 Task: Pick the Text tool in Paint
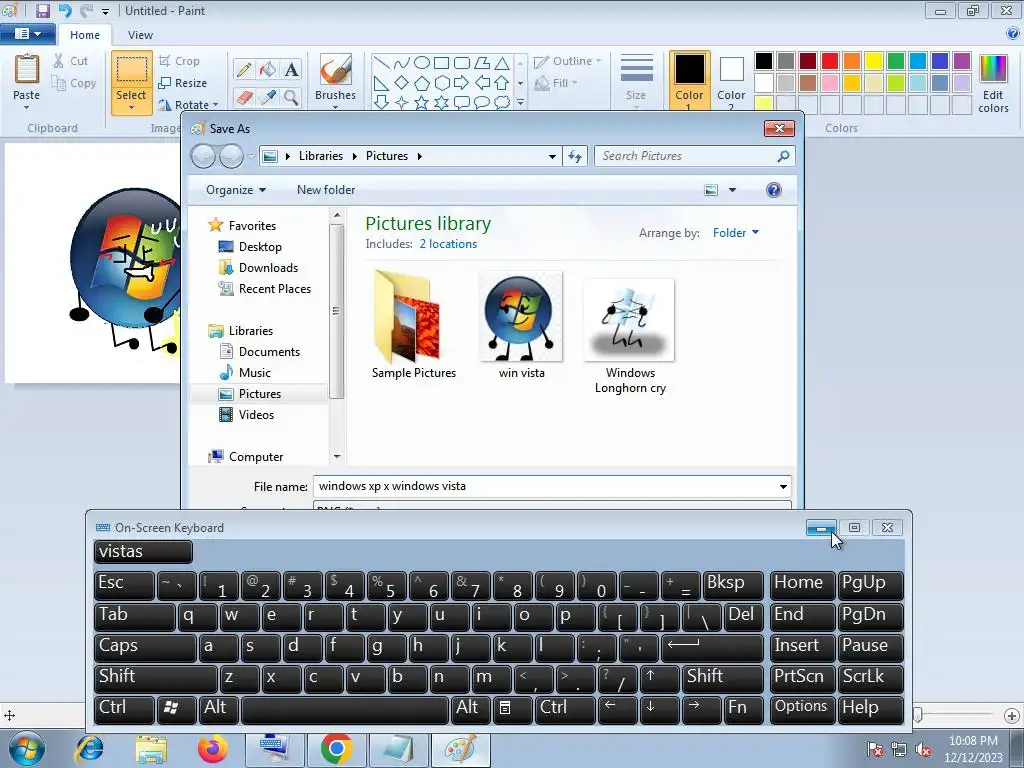(291, 69)
